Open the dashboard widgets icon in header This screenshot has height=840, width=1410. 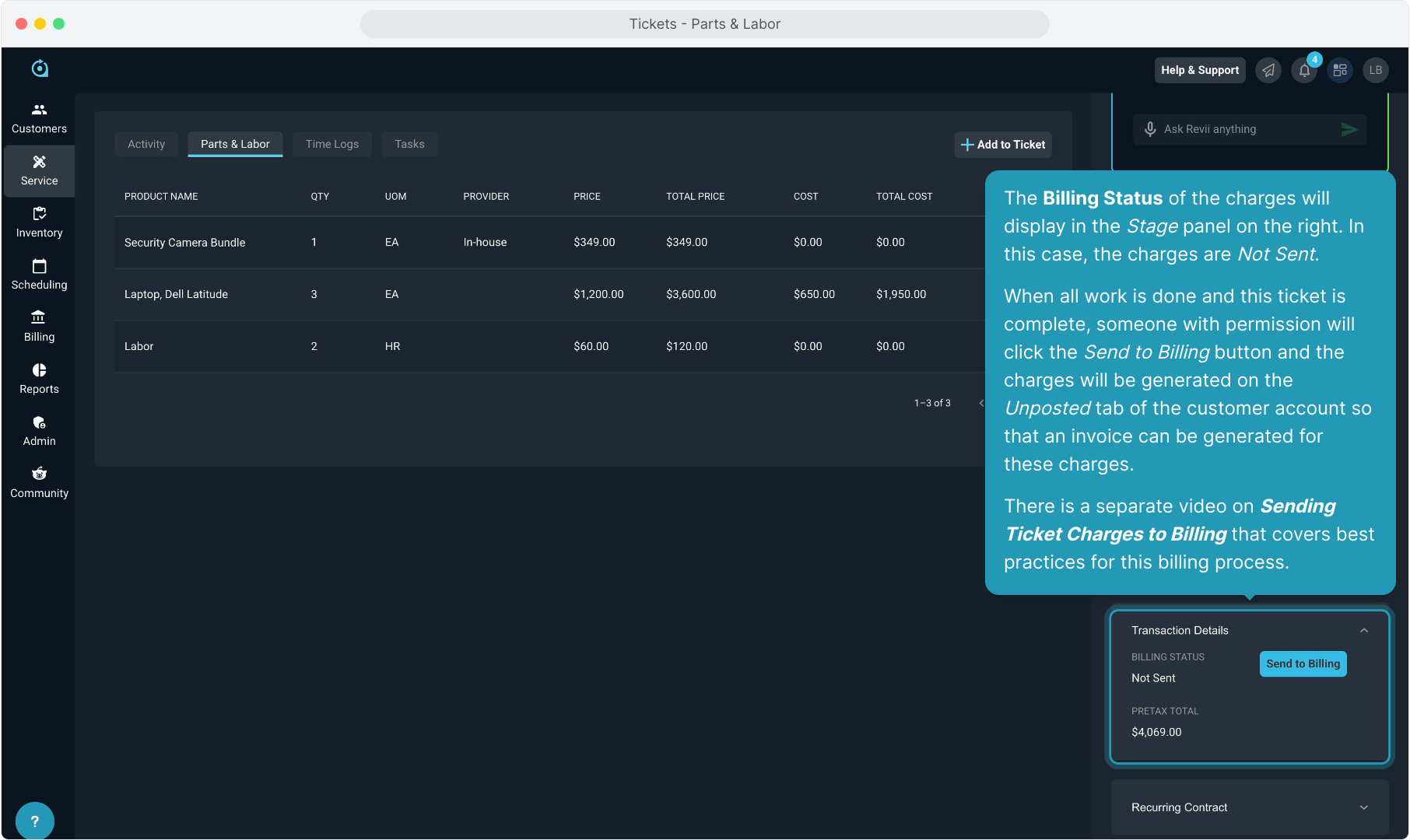[1340, 71]
